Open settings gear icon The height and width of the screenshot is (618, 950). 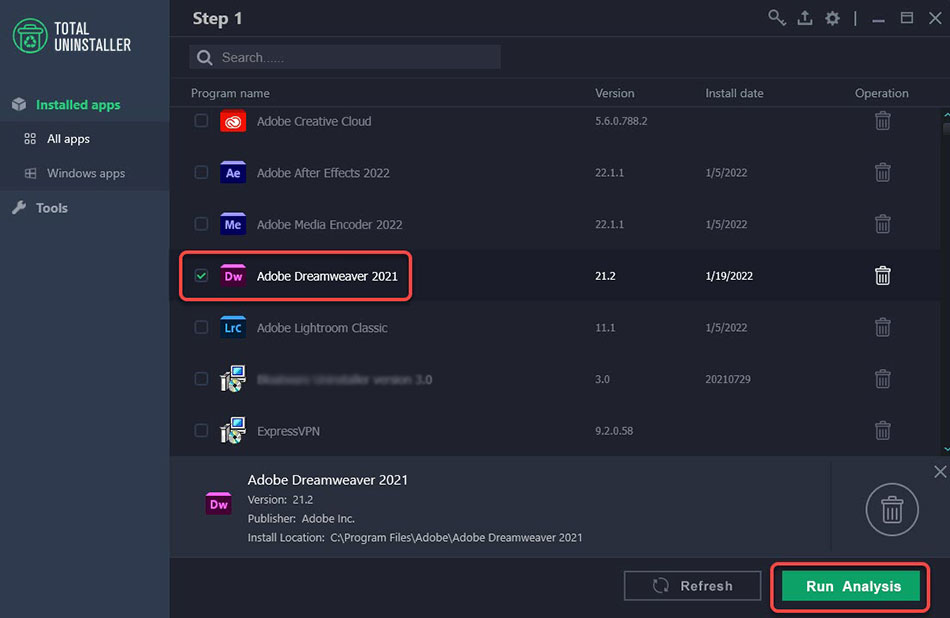832,18
